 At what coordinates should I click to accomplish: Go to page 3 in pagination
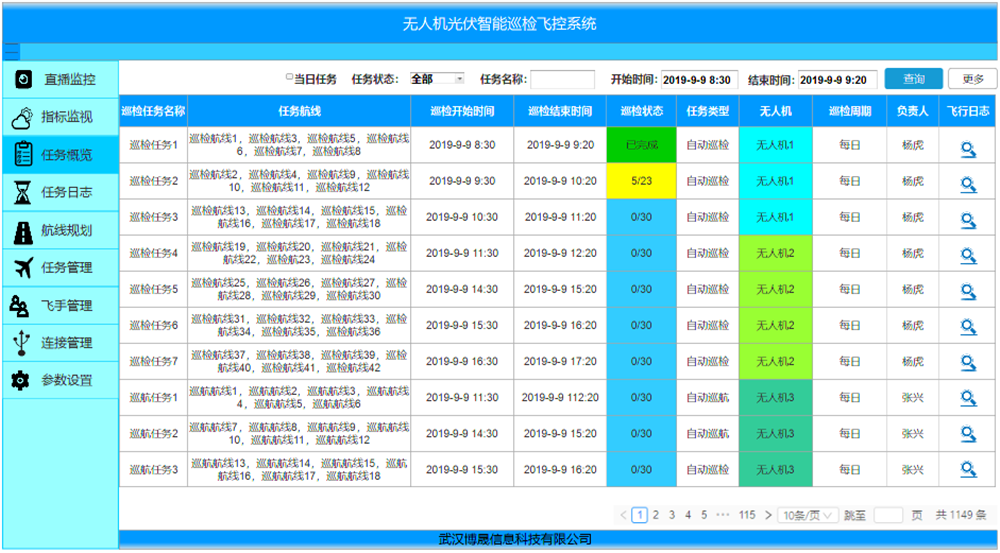pyautogui.click(x=672, y=515)
